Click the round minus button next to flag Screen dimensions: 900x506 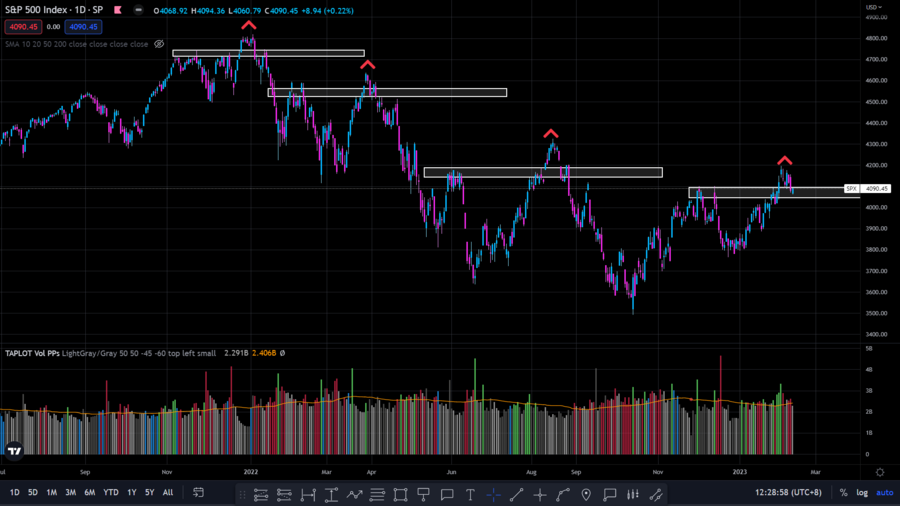click(138, 10)
